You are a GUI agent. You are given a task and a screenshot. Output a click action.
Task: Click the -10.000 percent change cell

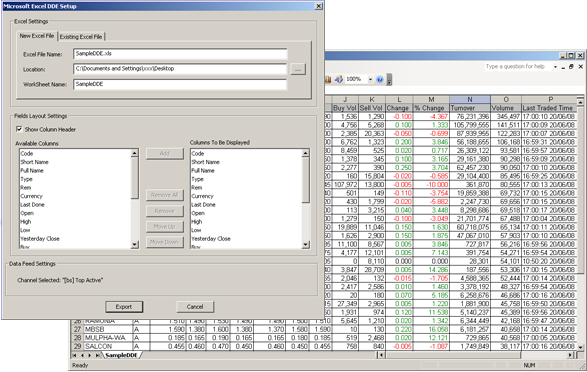[x=431, y=185]
